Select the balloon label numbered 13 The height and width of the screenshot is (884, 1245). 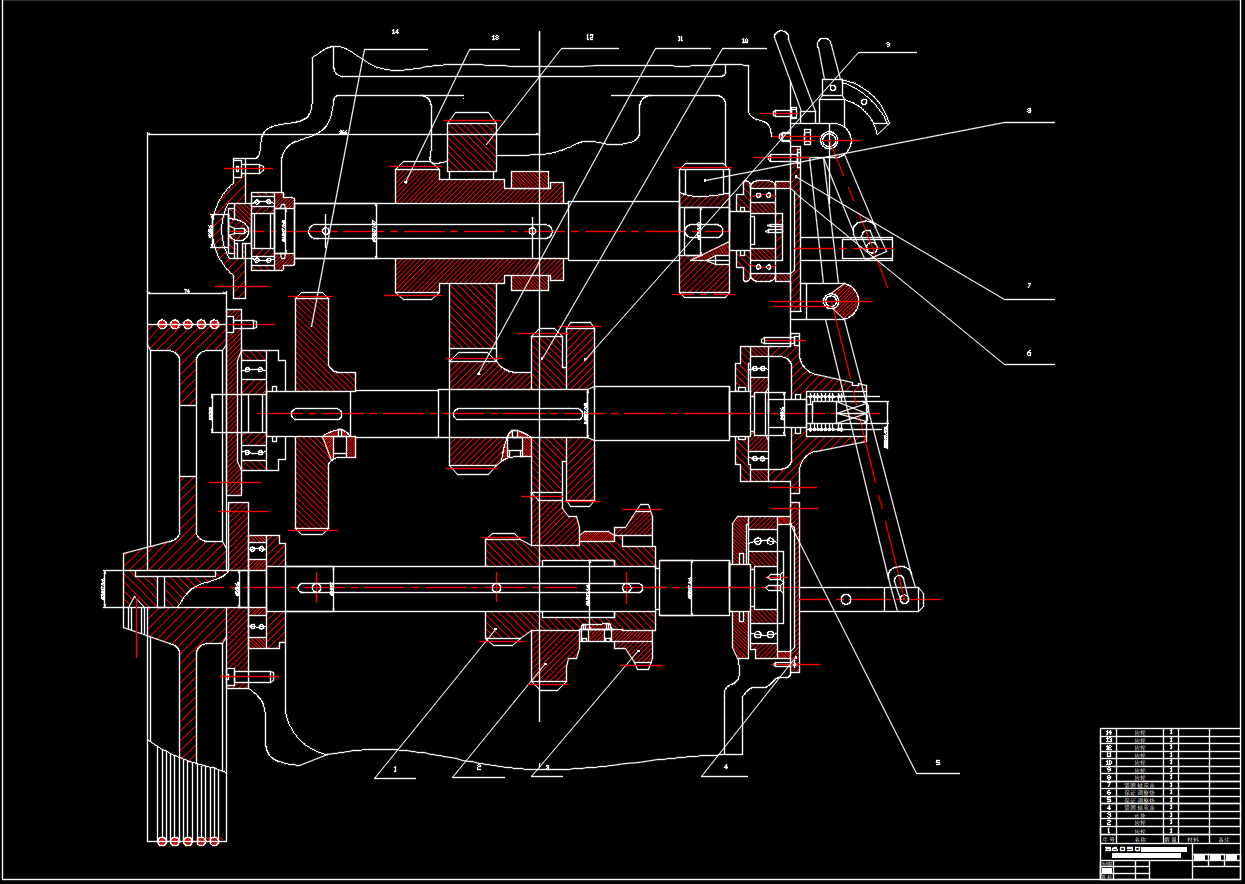click(x=495, y=37)
